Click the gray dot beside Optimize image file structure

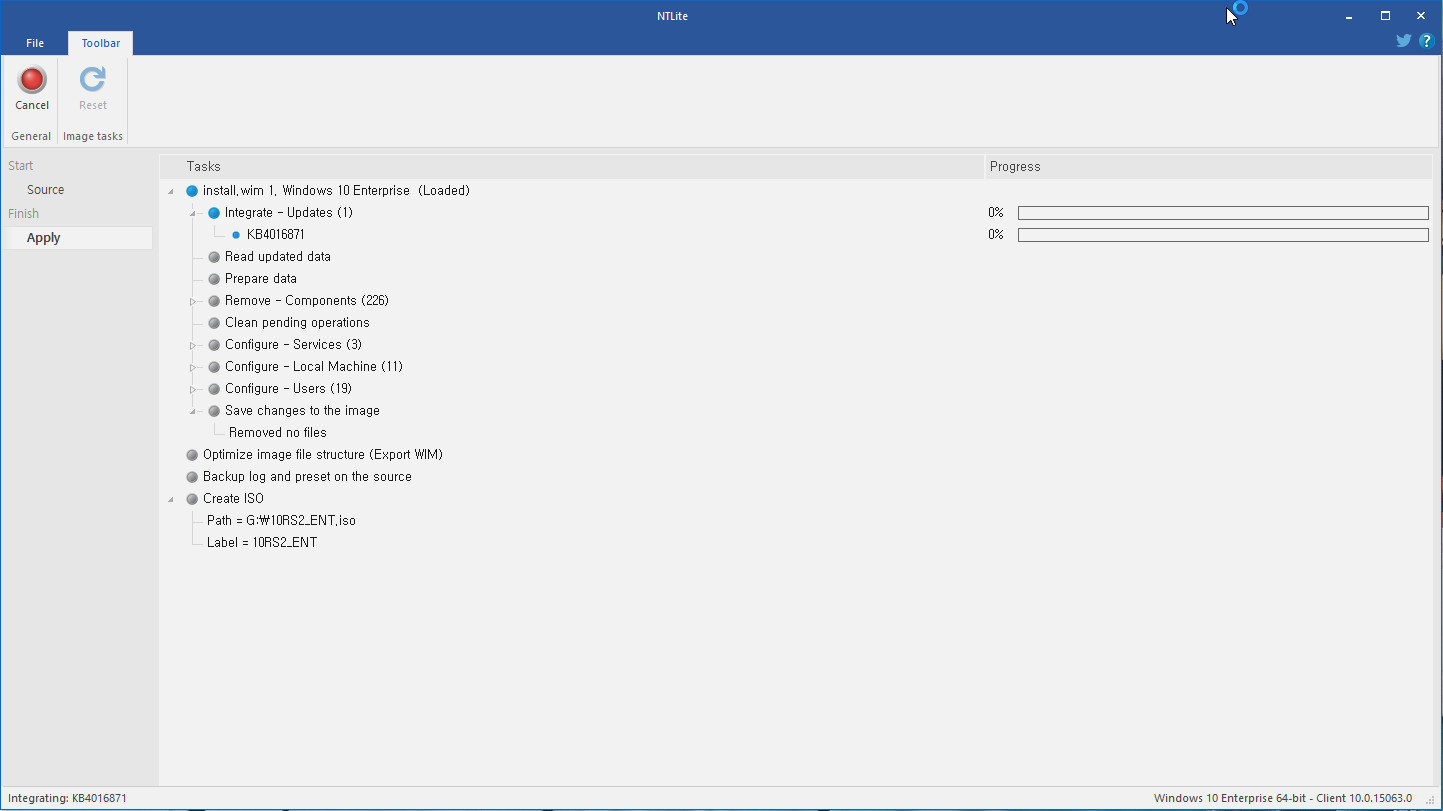tap(192, 455)
